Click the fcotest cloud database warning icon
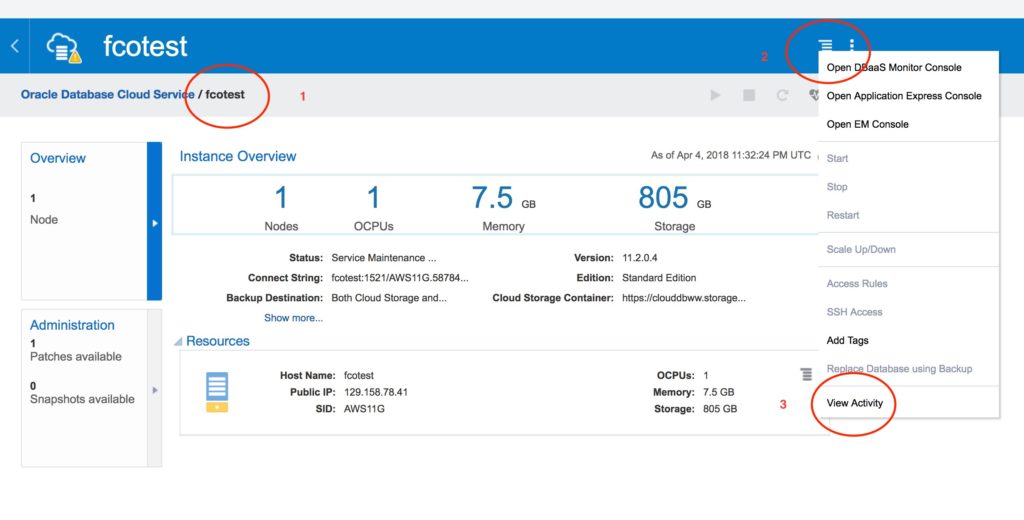 (x=65, y=47)
